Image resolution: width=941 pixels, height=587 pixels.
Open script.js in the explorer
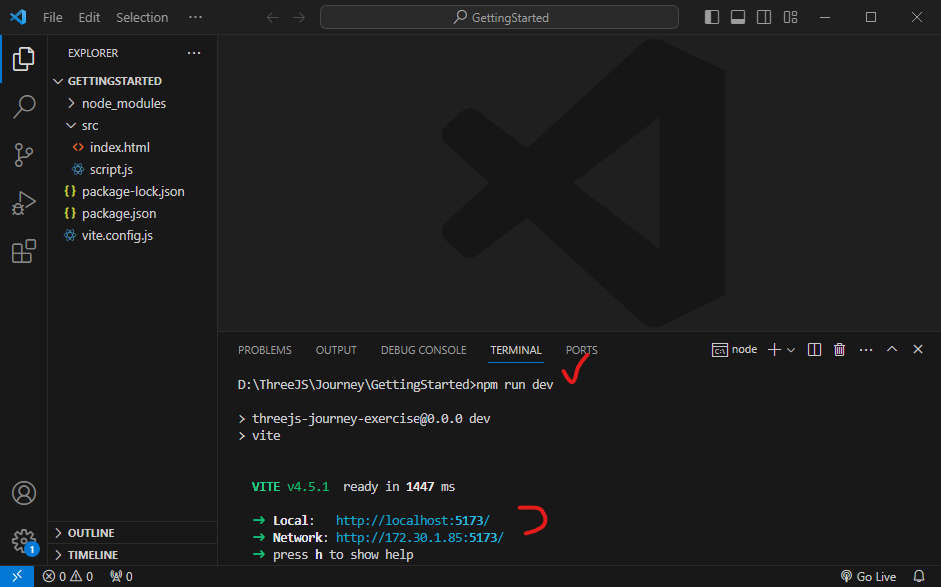(x=133, y=169)
